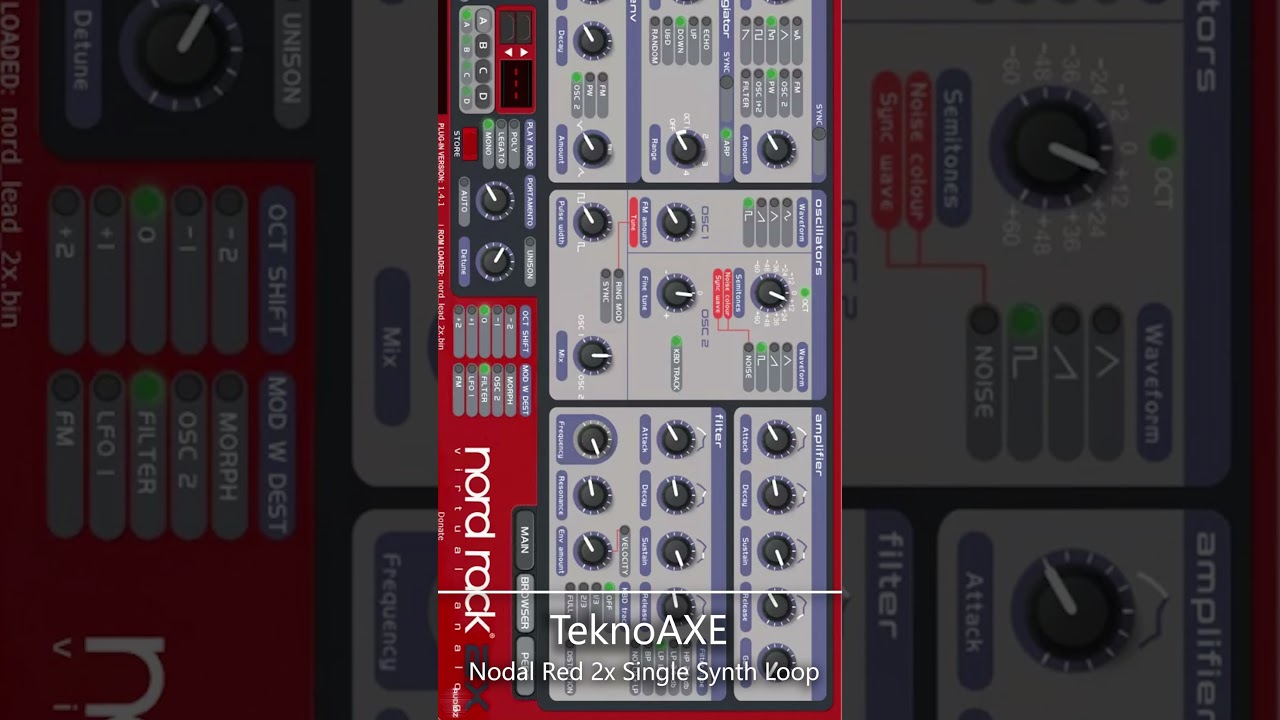The width and height of the screenshot is (1280, 720).
Task: Click the FM amount knob
Action: pos(676,222)
